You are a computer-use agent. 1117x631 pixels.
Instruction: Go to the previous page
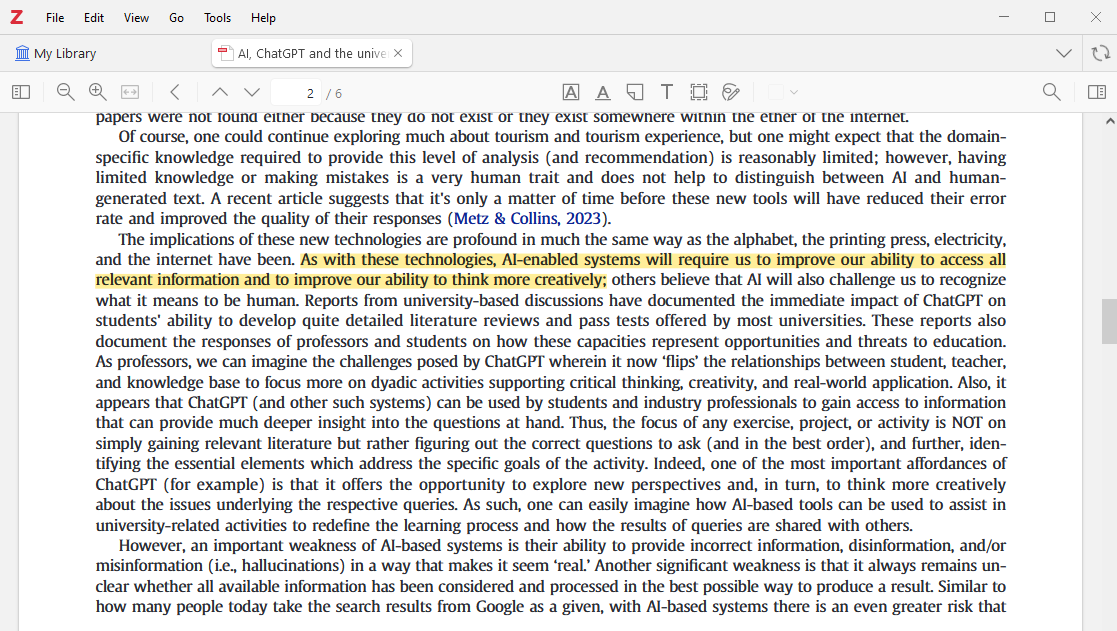(220, 92)
